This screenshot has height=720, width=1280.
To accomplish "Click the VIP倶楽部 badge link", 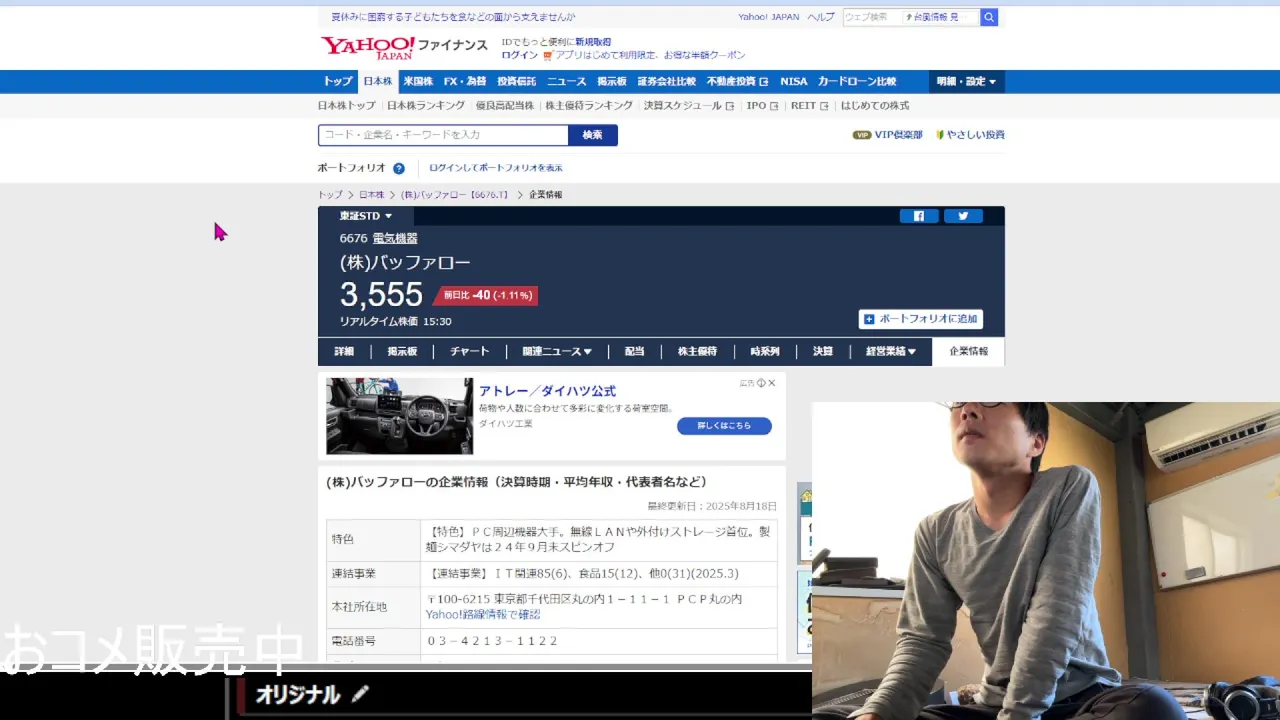I will pyautogui.click(x=887, y=135).
